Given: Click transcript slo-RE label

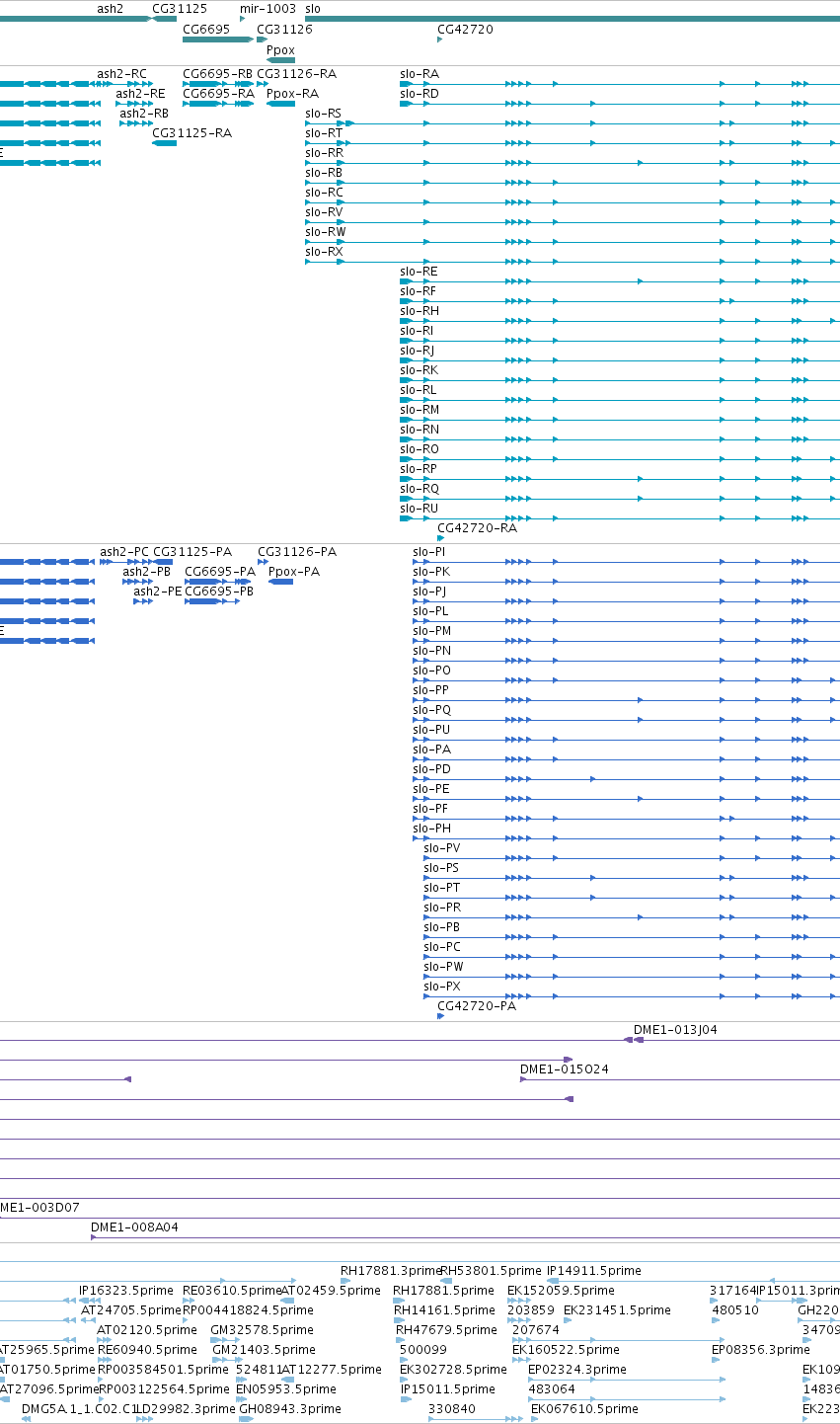Looking at the screenshot, I should [x=419, y=272].
